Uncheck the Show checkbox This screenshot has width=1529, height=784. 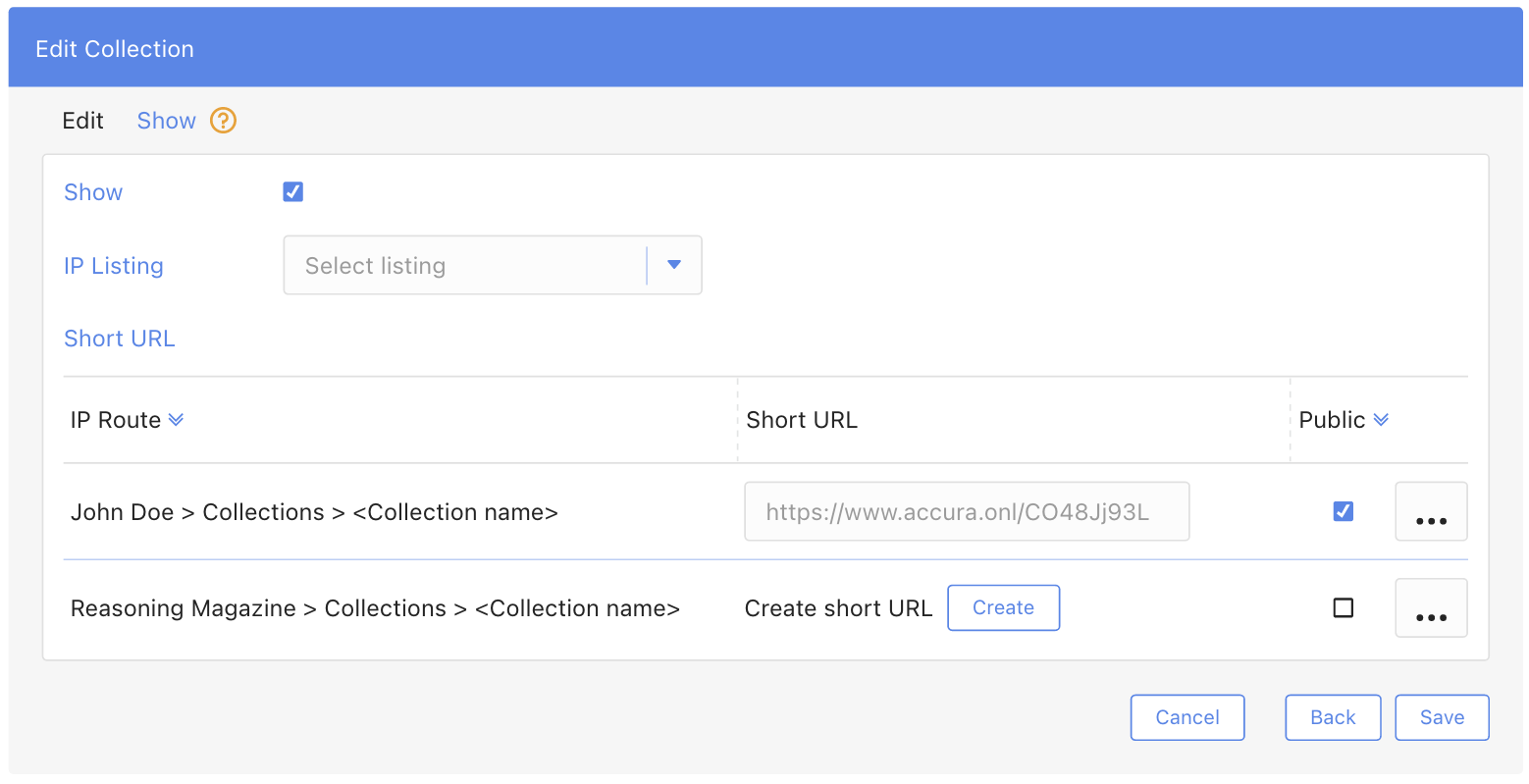[x=293, y=191]
